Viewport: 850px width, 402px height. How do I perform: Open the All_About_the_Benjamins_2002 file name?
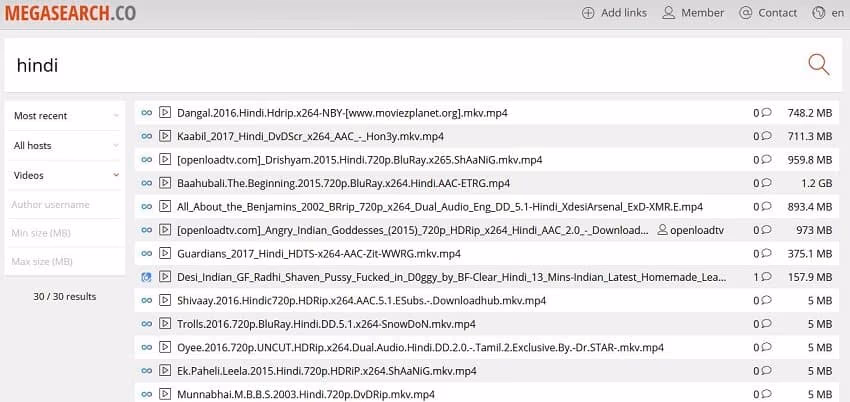point(440,206)
